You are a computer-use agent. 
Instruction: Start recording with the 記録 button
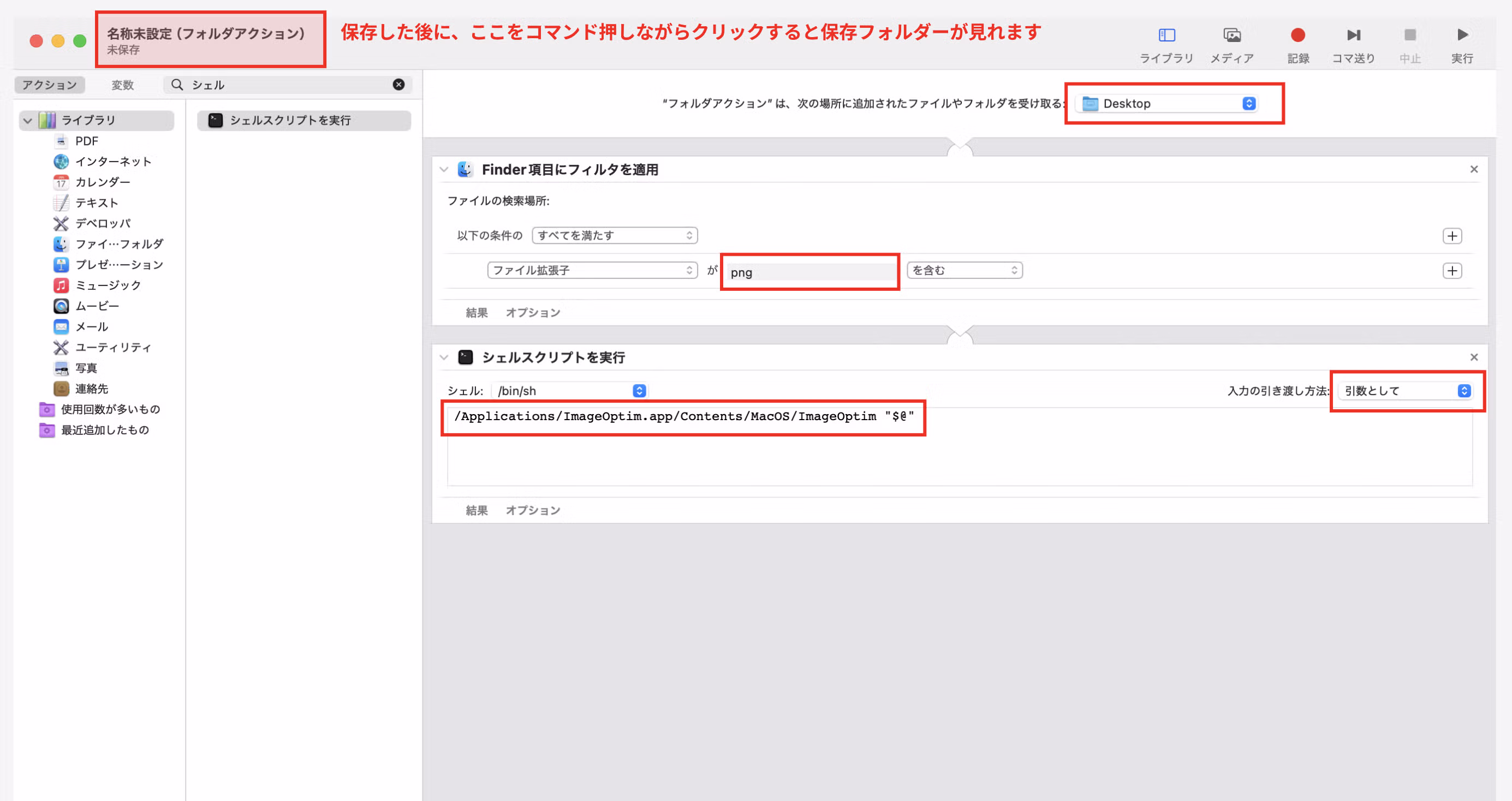(x=1298, y=45)
